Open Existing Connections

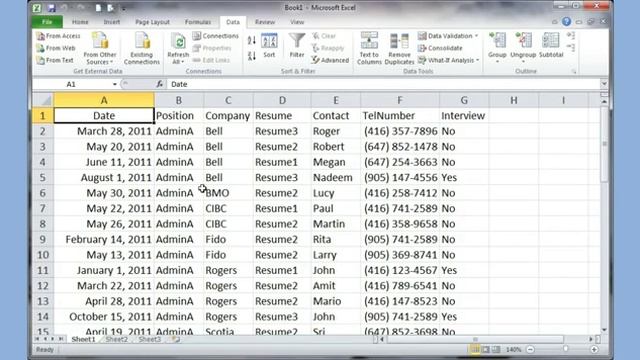(142, 49)
